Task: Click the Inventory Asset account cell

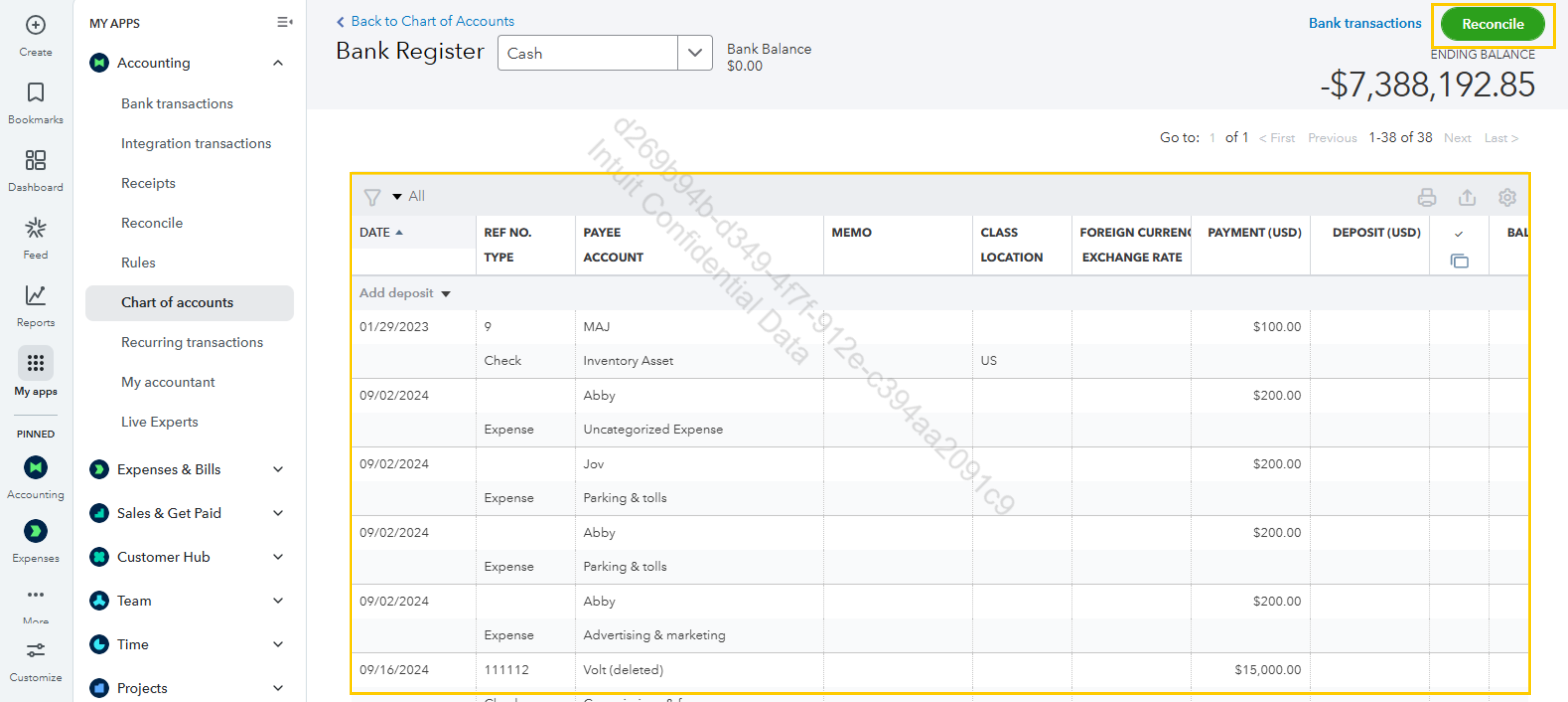Action: point(628,360)
